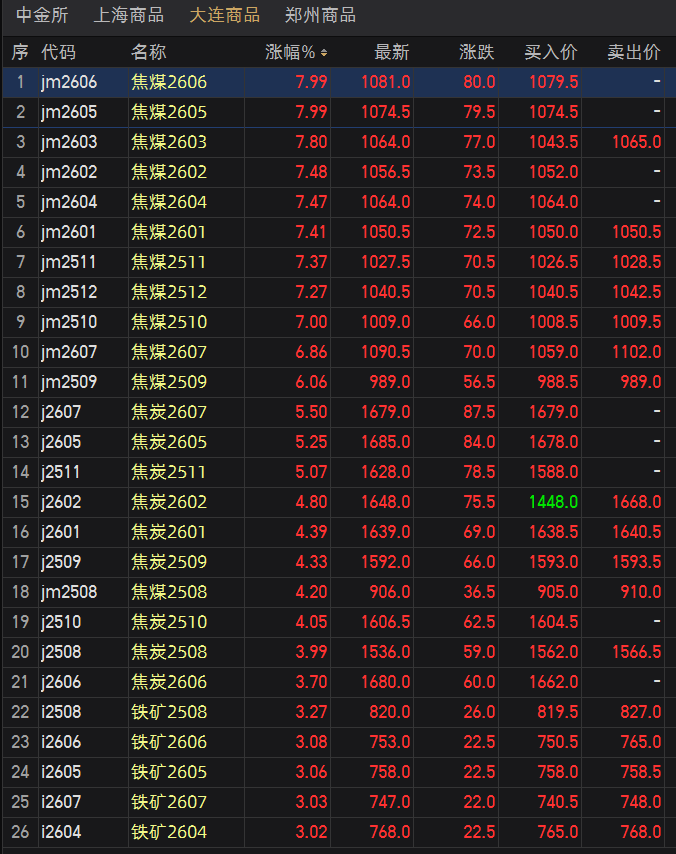The height and width of the screenshot is (854, 676).
Task: Open the 铁矿2508 contract name
Action: pyautogui.click(x=169, y=712)
